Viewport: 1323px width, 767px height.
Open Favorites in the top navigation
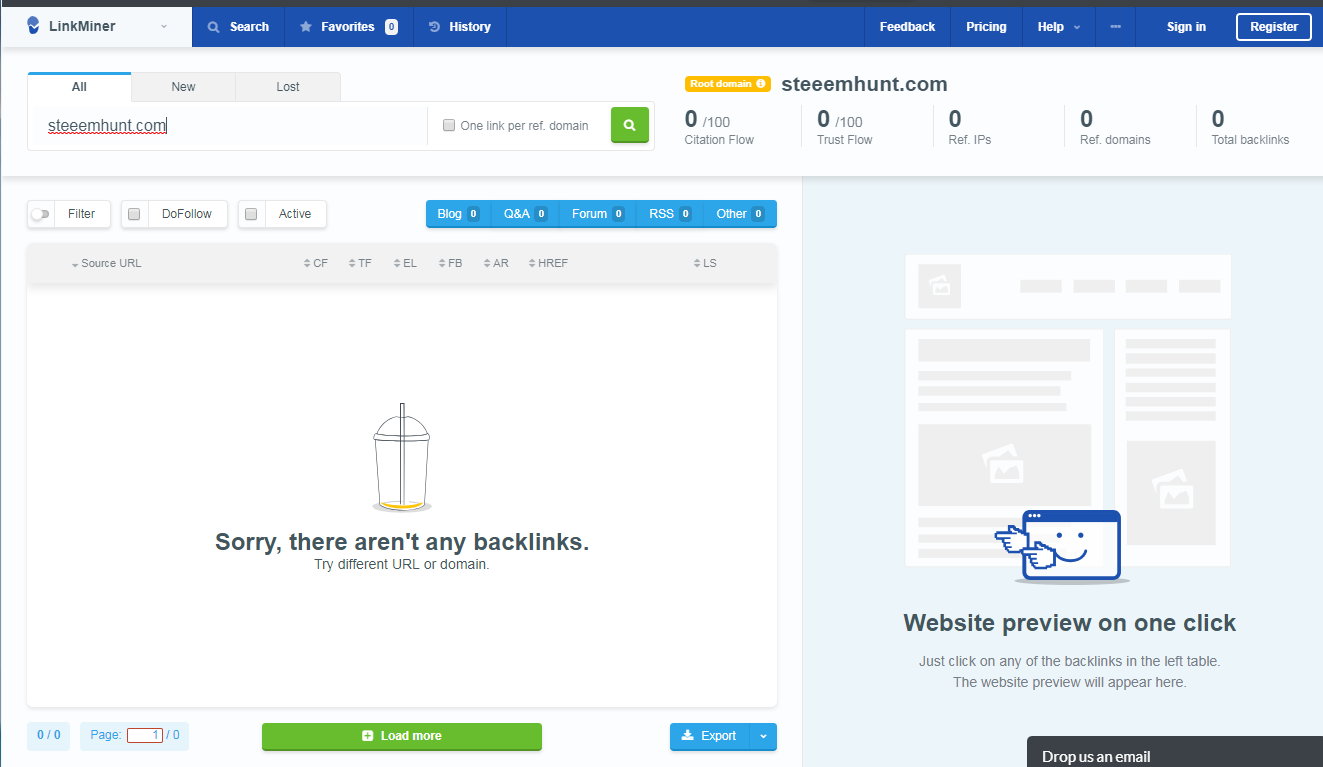point(349,27)
